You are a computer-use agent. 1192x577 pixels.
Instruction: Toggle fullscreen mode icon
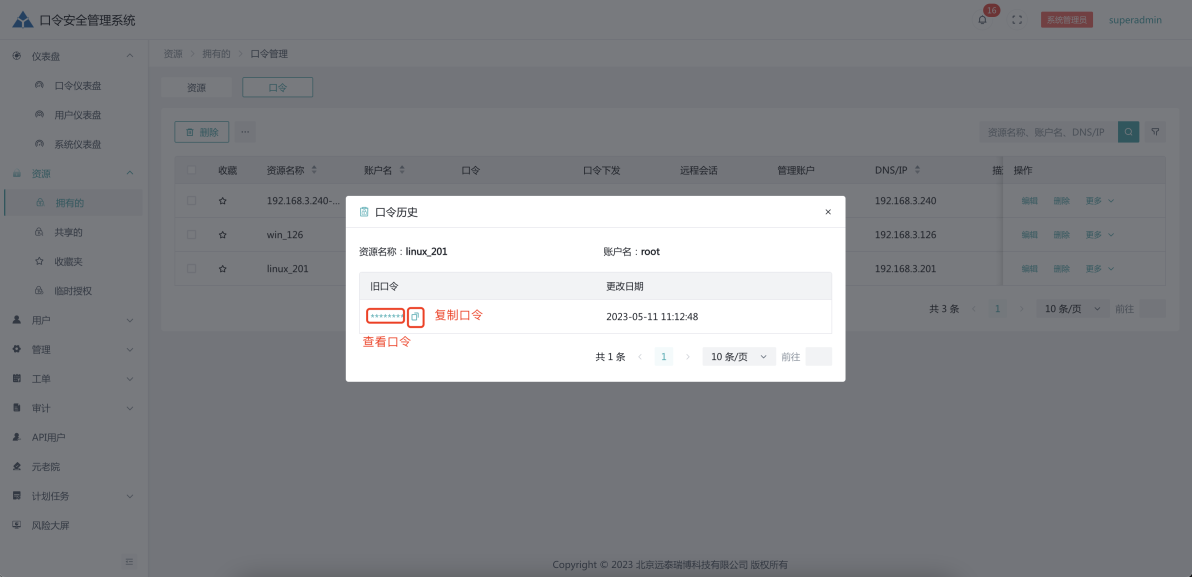(1017, 20)
